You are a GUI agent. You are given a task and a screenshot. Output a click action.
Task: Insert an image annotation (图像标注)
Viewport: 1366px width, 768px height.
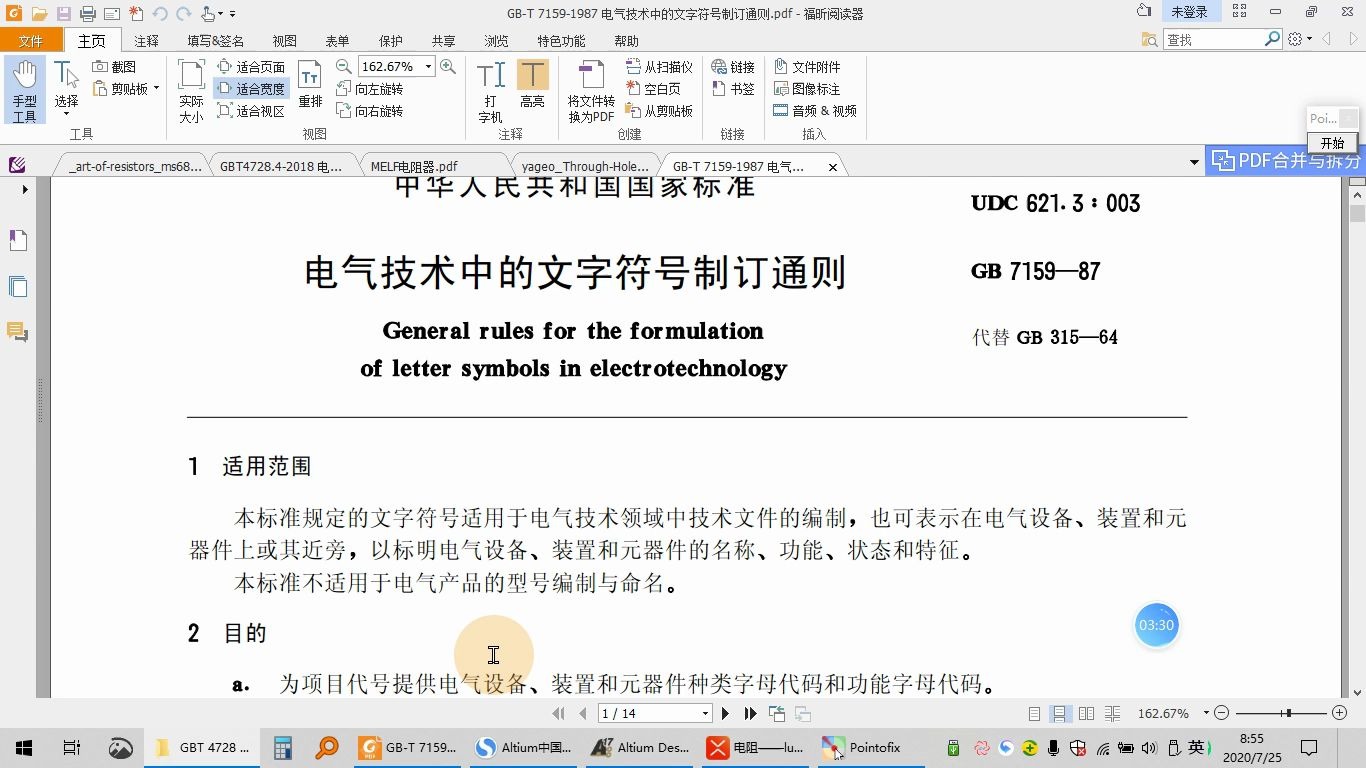(x=806, y=89)
